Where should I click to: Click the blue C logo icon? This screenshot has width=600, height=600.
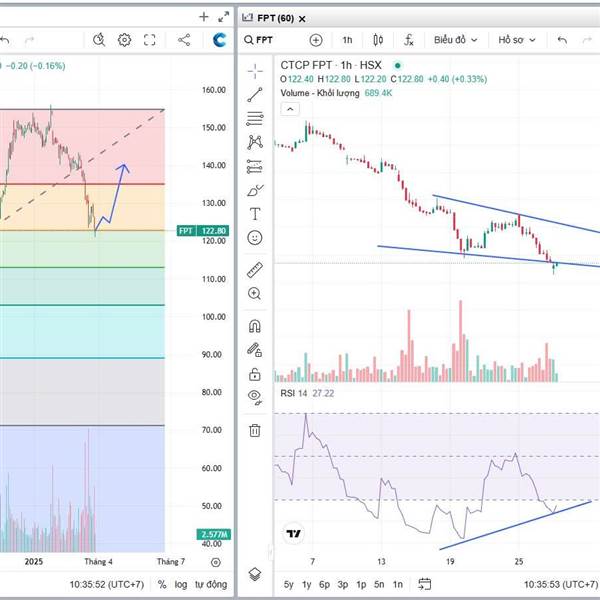click(220, 40)
